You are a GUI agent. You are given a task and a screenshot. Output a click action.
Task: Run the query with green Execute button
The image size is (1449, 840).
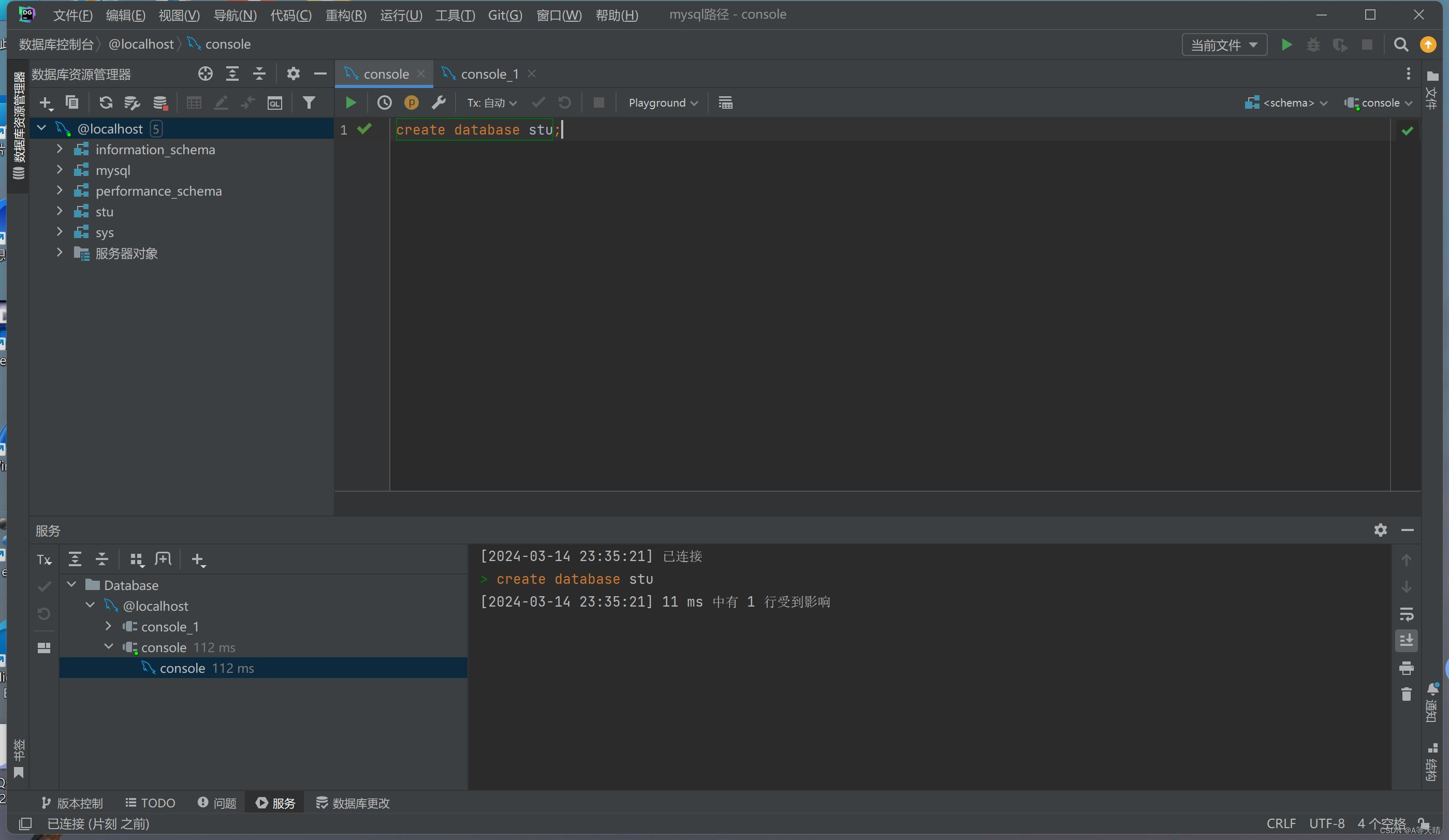point(350,103)
